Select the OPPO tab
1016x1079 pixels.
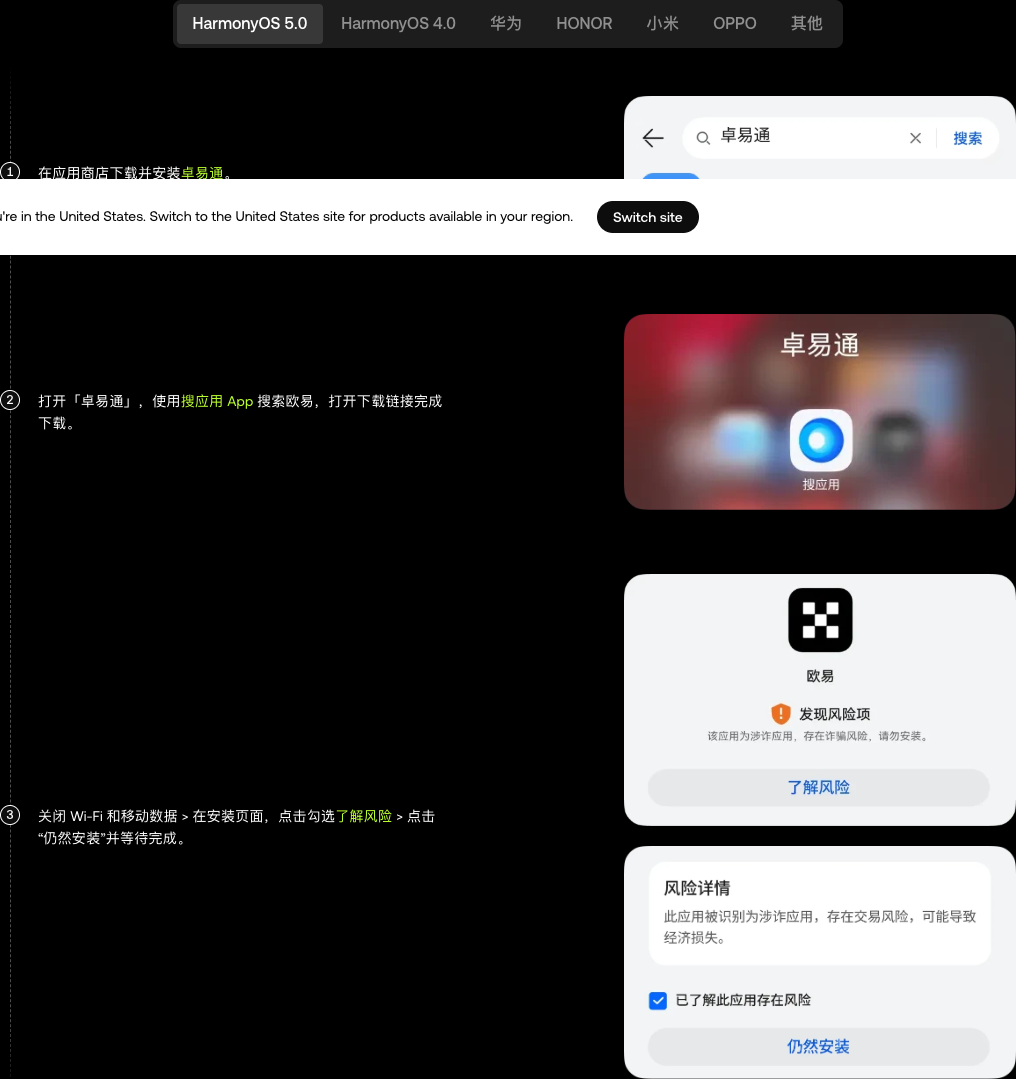(x=734, y=23)
